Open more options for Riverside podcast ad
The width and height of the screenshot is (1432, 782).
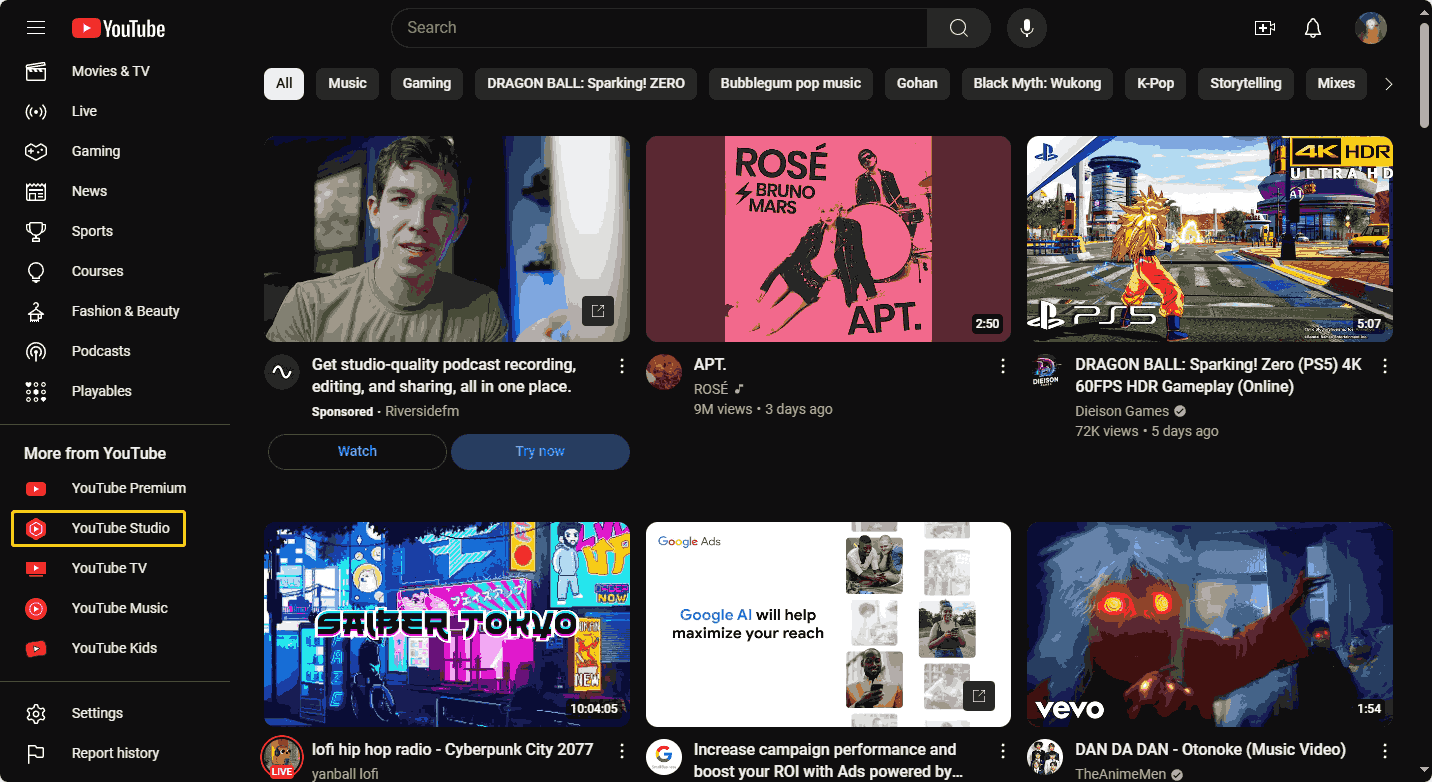(622, 366)
